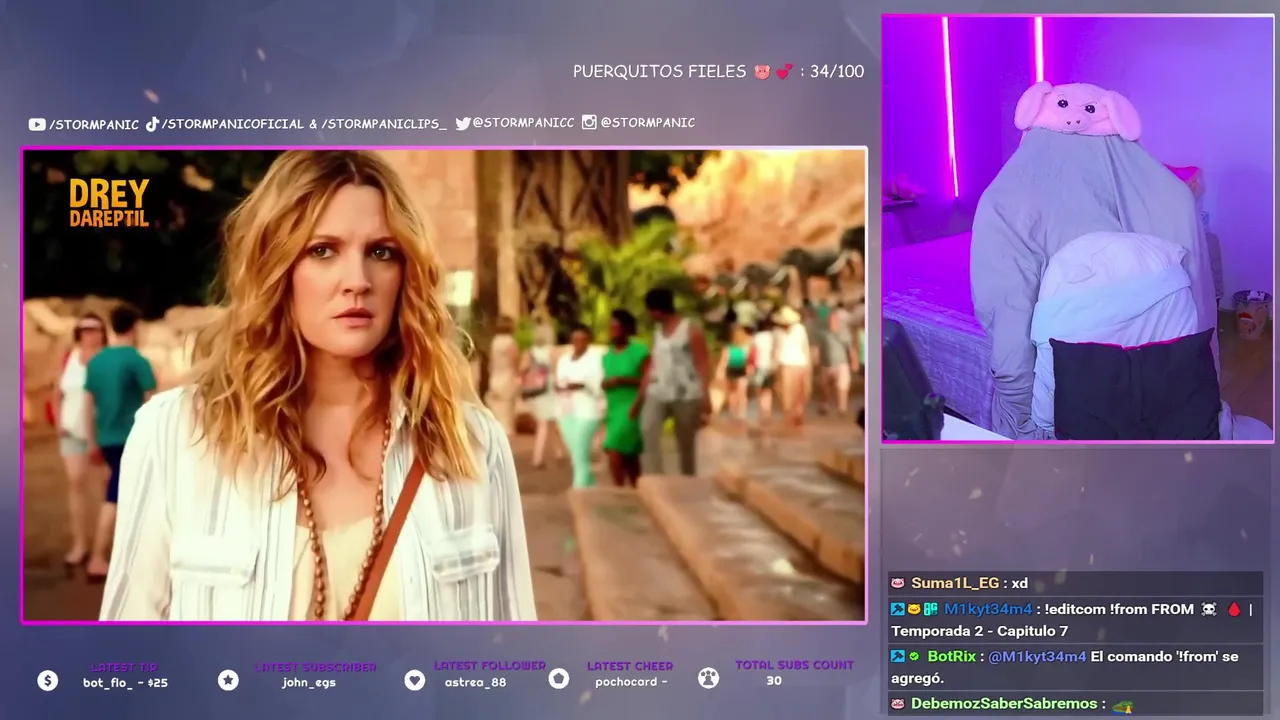Click the LATEST SUBSCRIBER label
The image size is (1280, 720).
pos(315,667)
